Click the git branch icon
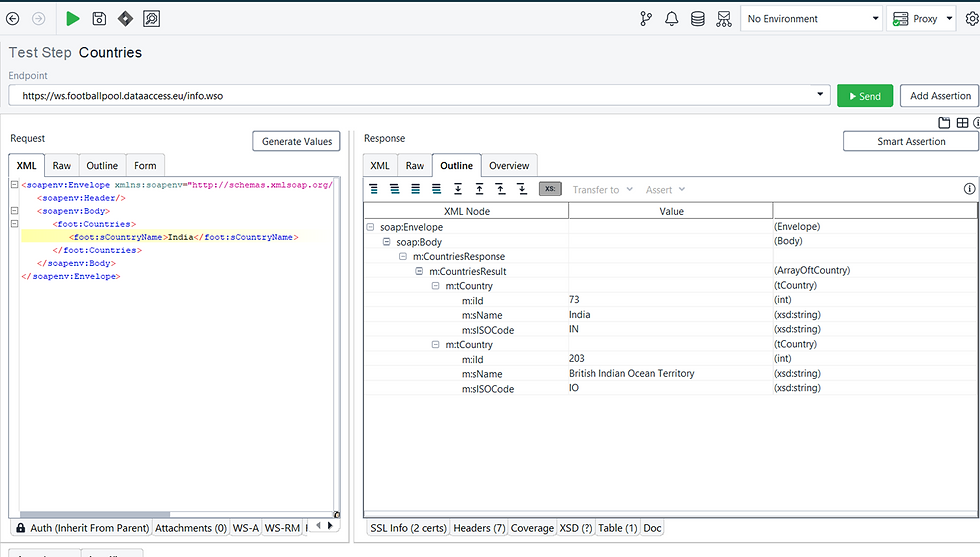 click(x=646, y=18)
